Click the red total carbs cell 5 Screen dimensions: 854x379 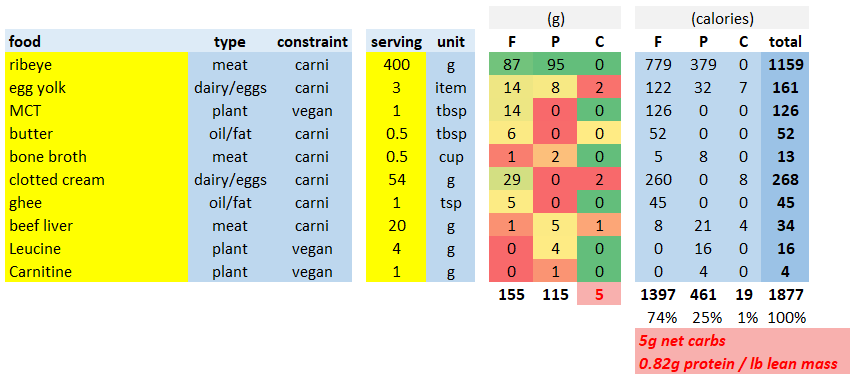click(599, 294)
